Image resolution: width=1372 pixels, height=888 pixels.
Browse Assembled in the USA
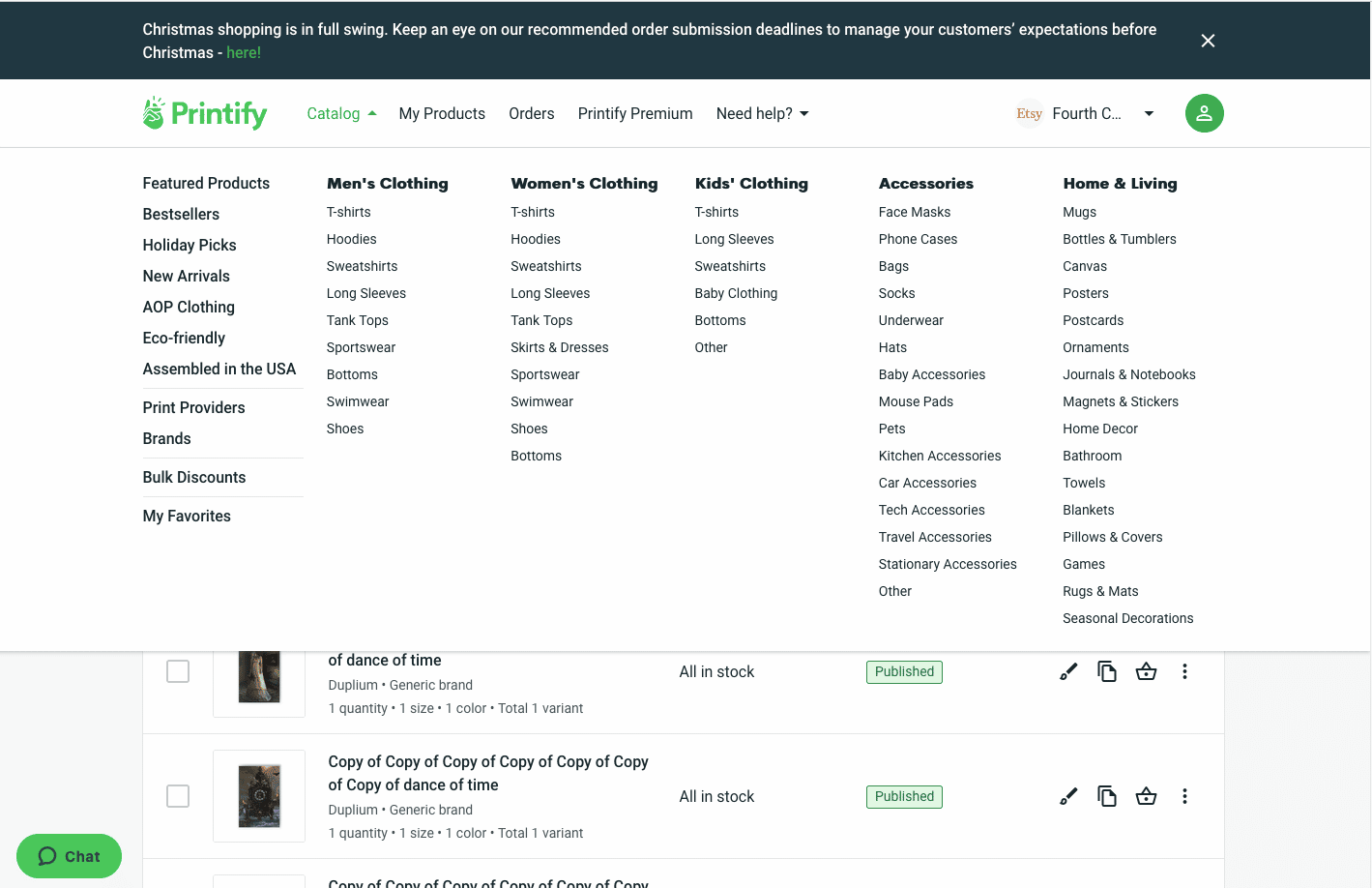tap(219, 369)
